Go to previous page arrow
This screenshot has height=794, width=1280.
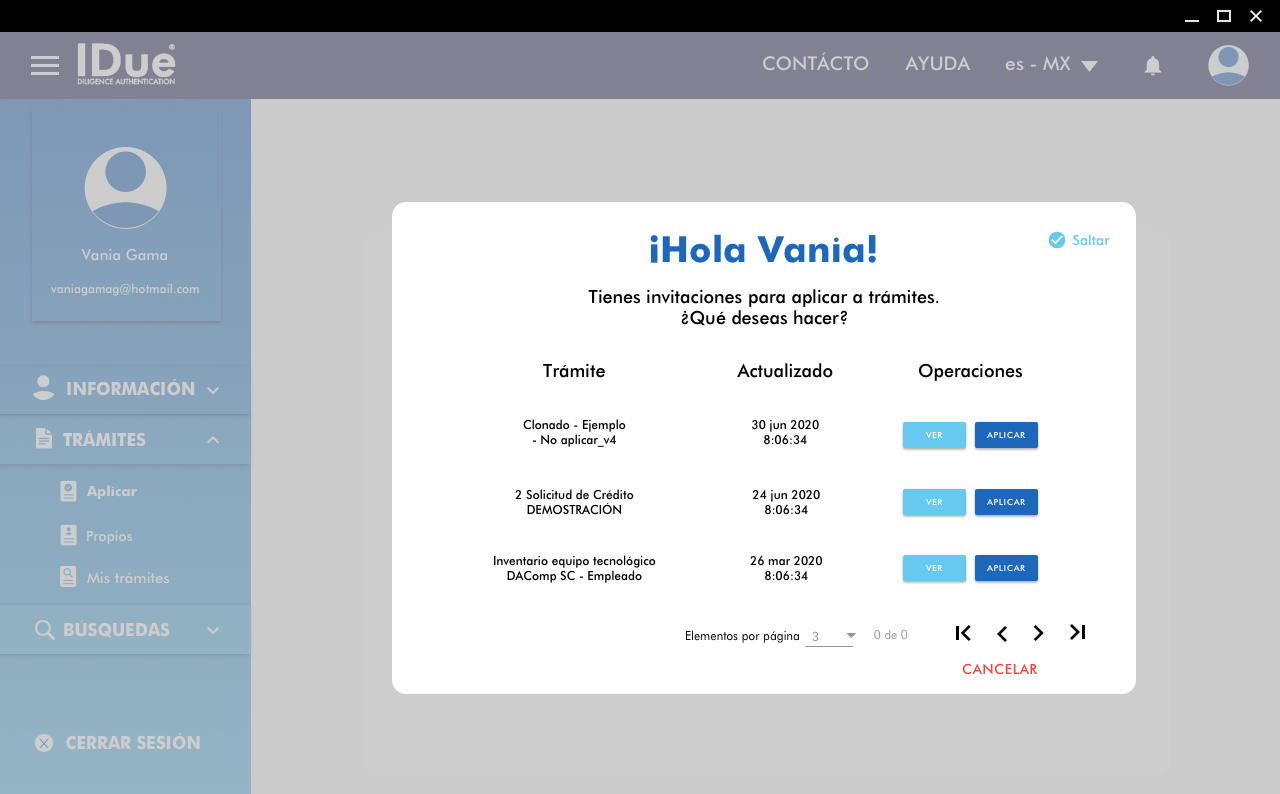[1001, 633]
